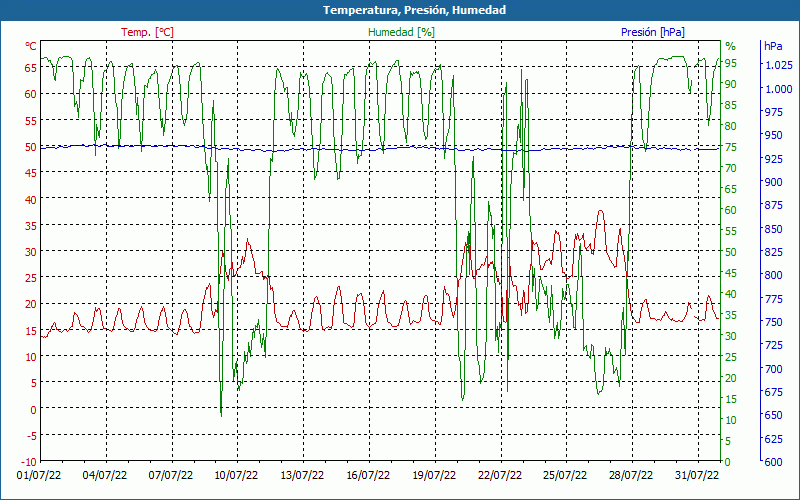This screenshot has height=500, width=800.
Task: Click the green % unit label on the axis
Action: pyautogui.click(x=731, y=46)
